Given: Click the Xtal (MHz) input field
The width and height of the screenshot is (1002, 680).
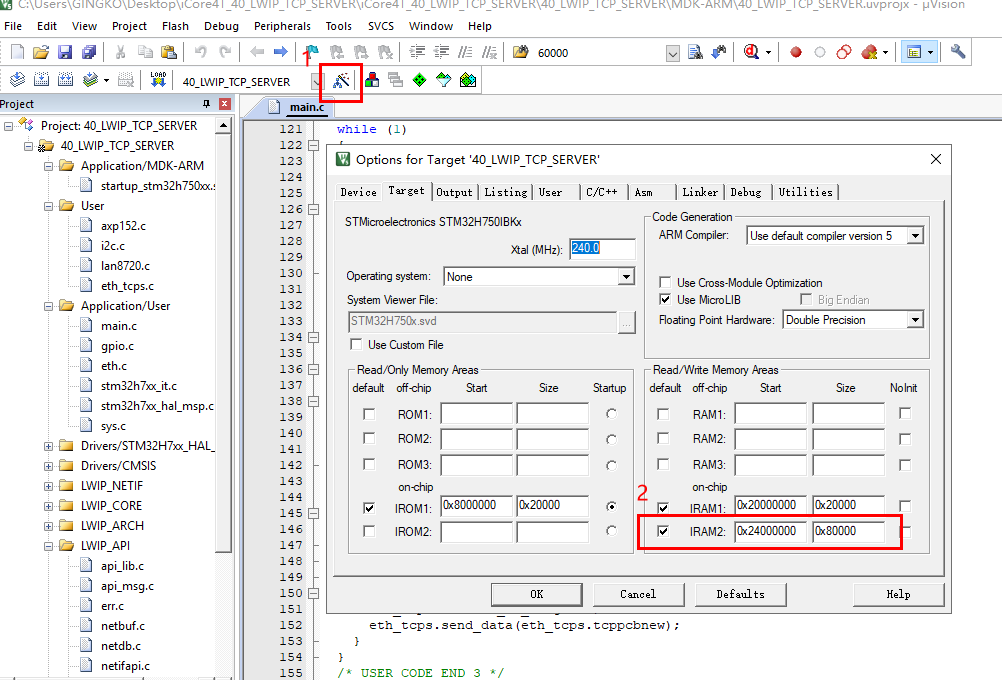Looking at the screenshot, I should (602, 249).
